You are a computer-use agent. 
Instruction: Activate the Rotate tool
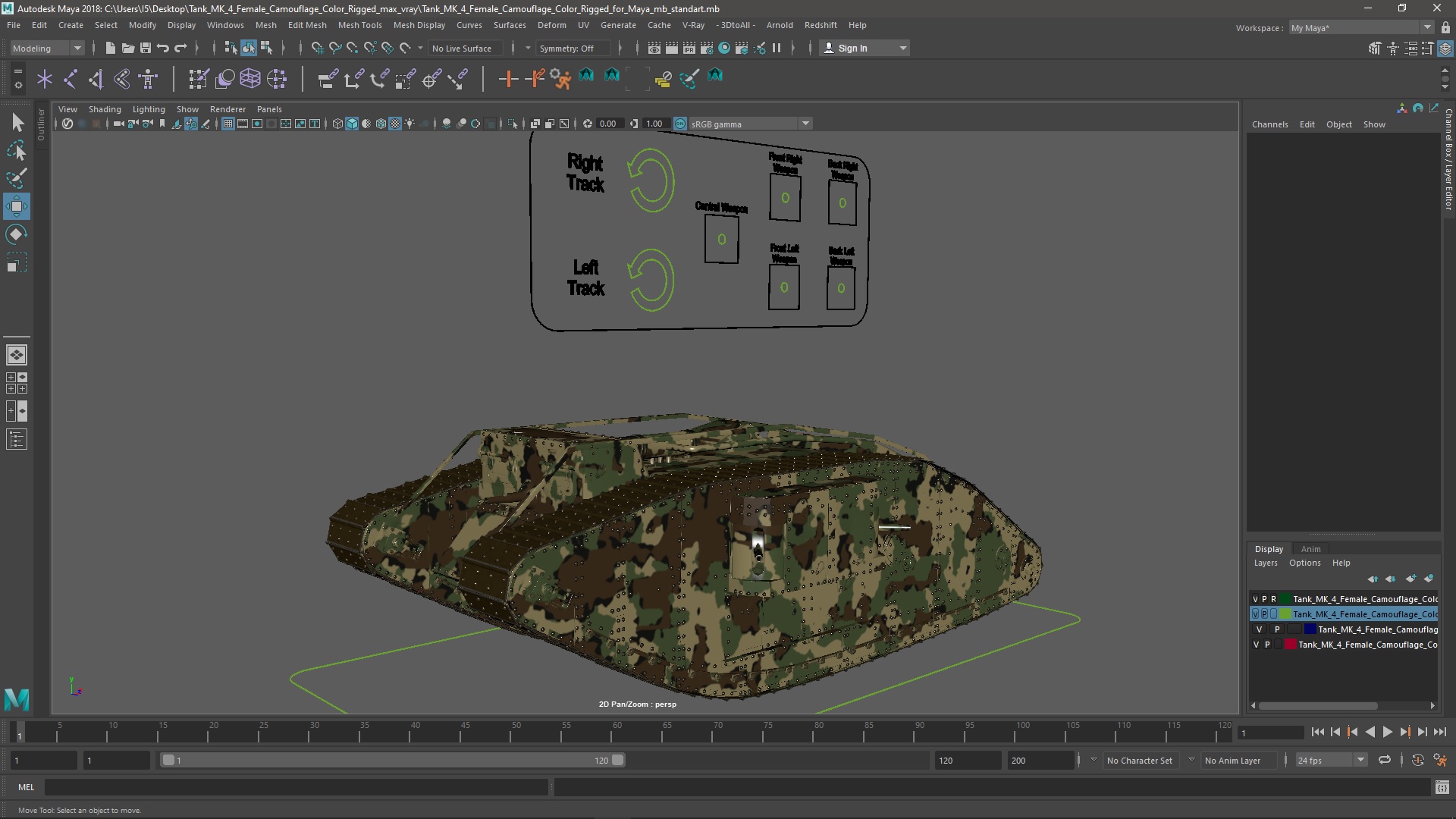click(17, 234)
